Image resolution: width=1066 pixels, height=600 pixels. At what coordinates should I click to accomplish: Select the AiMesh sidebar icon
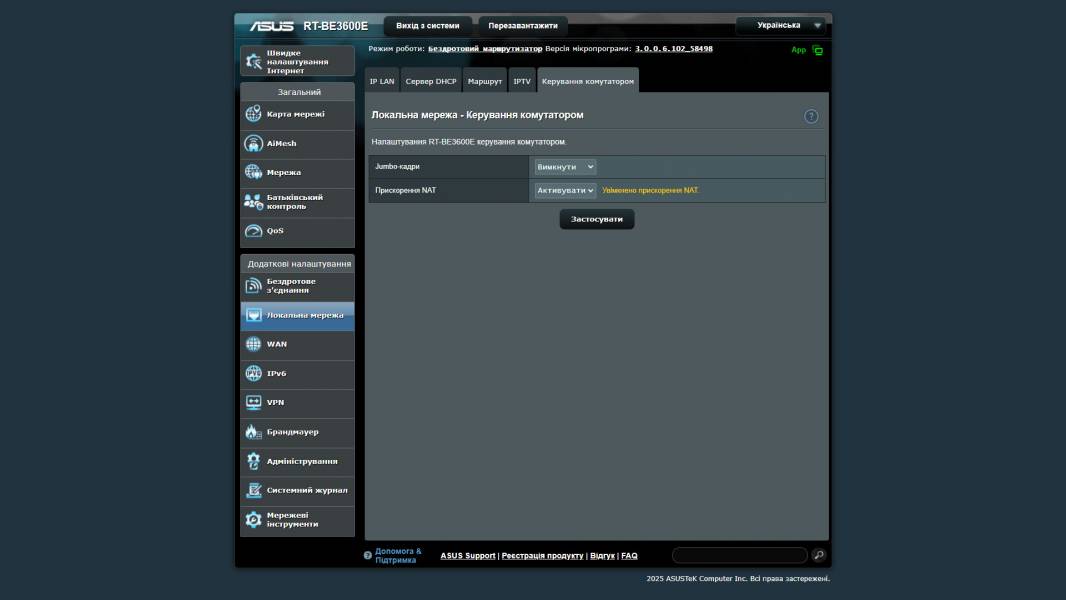(x=254, y=143)
